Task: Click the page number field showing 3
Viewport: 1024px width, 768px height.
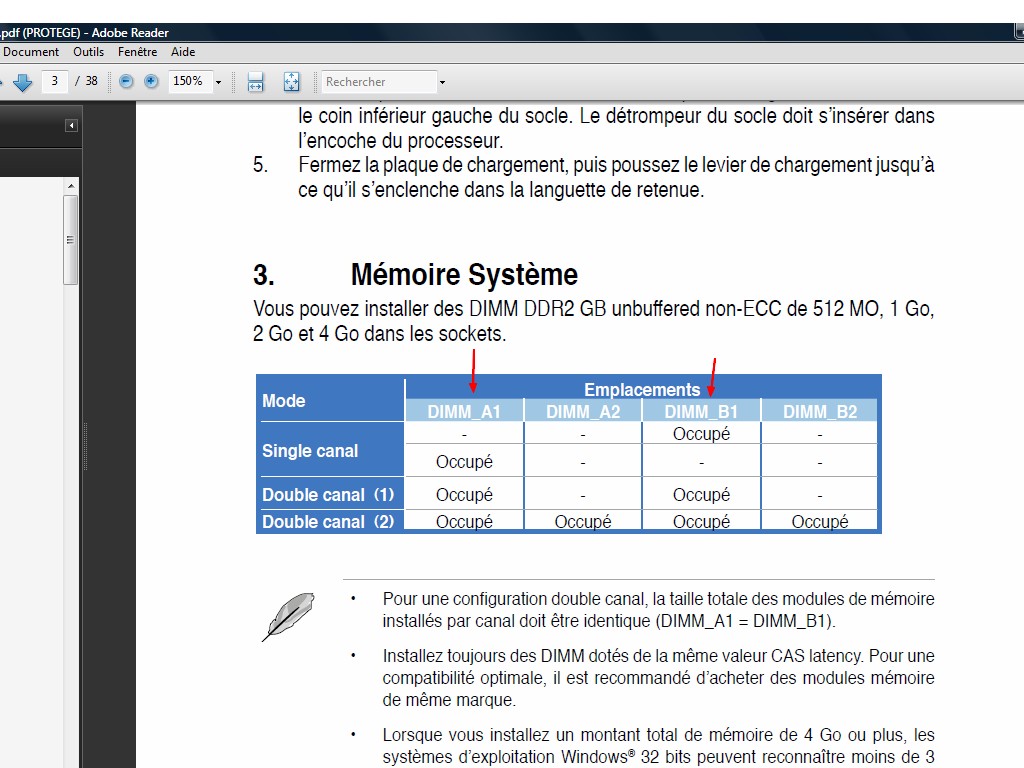Action: coord(54,82)
